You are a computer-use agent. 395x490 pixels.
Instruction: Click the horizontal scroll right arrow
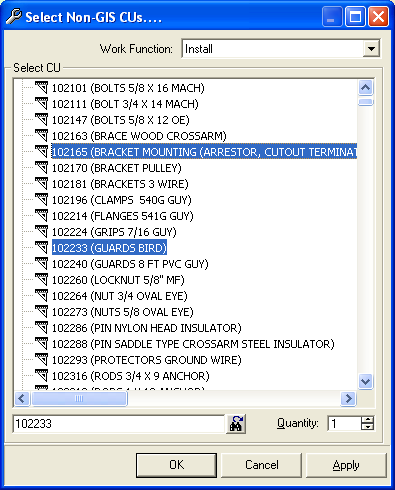point(348,398)
